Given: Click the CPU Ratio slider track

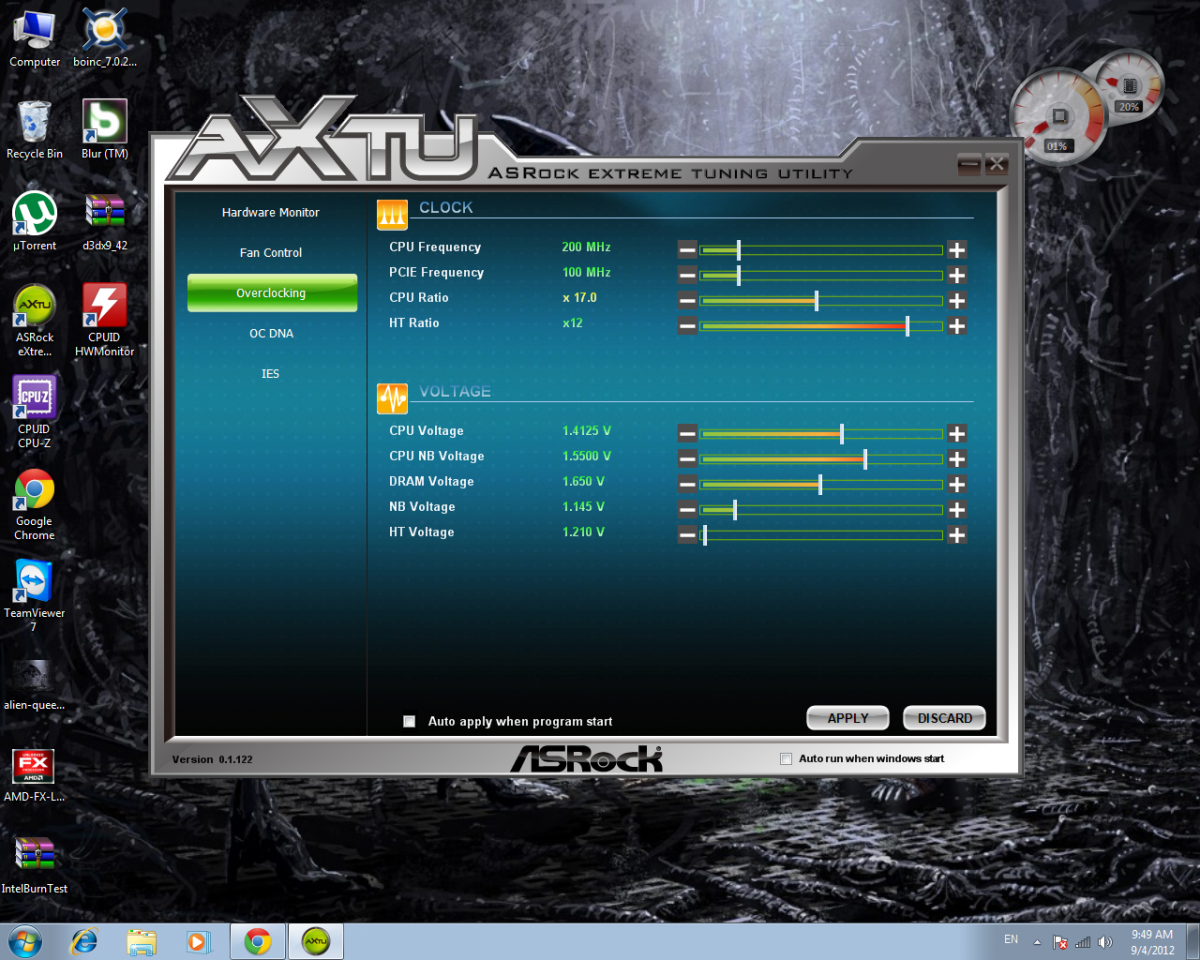Looking at the screenshot, I should point(821,300).
